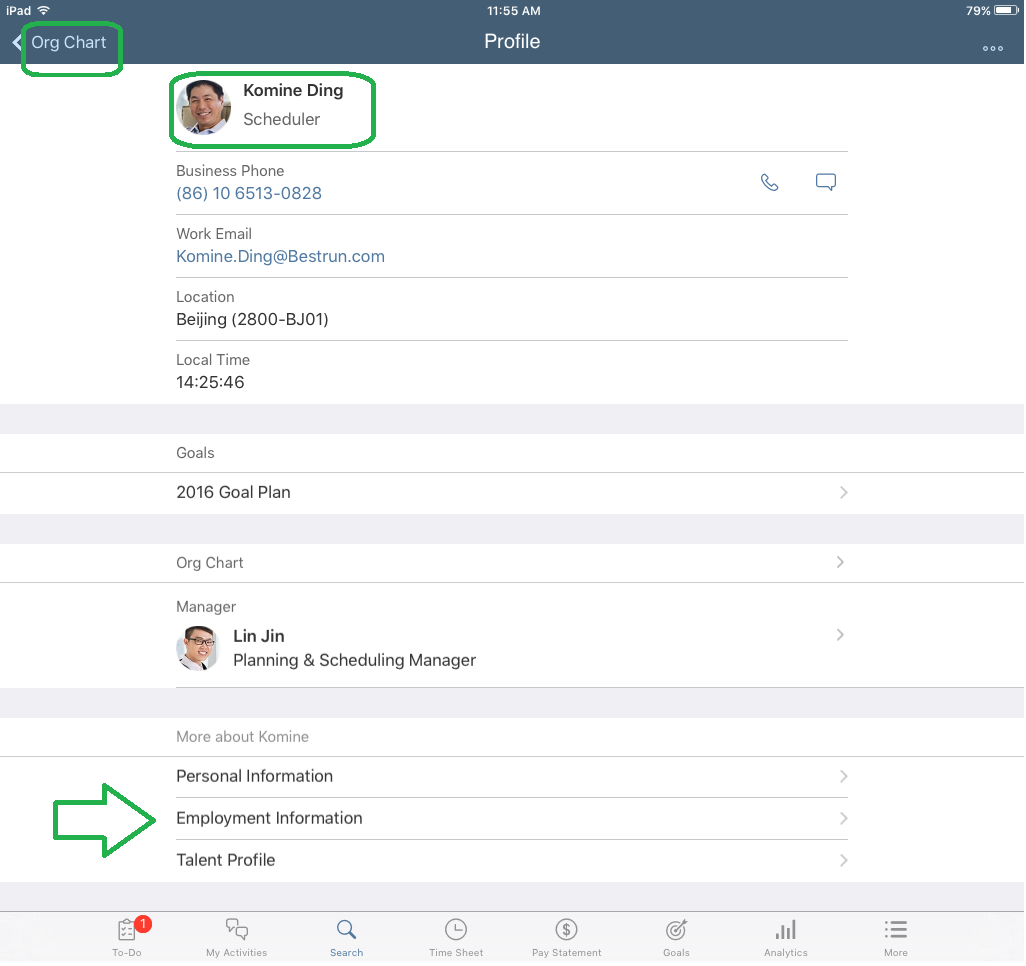
Task: Tap the red To-Do notification badge
Action: 143,924
